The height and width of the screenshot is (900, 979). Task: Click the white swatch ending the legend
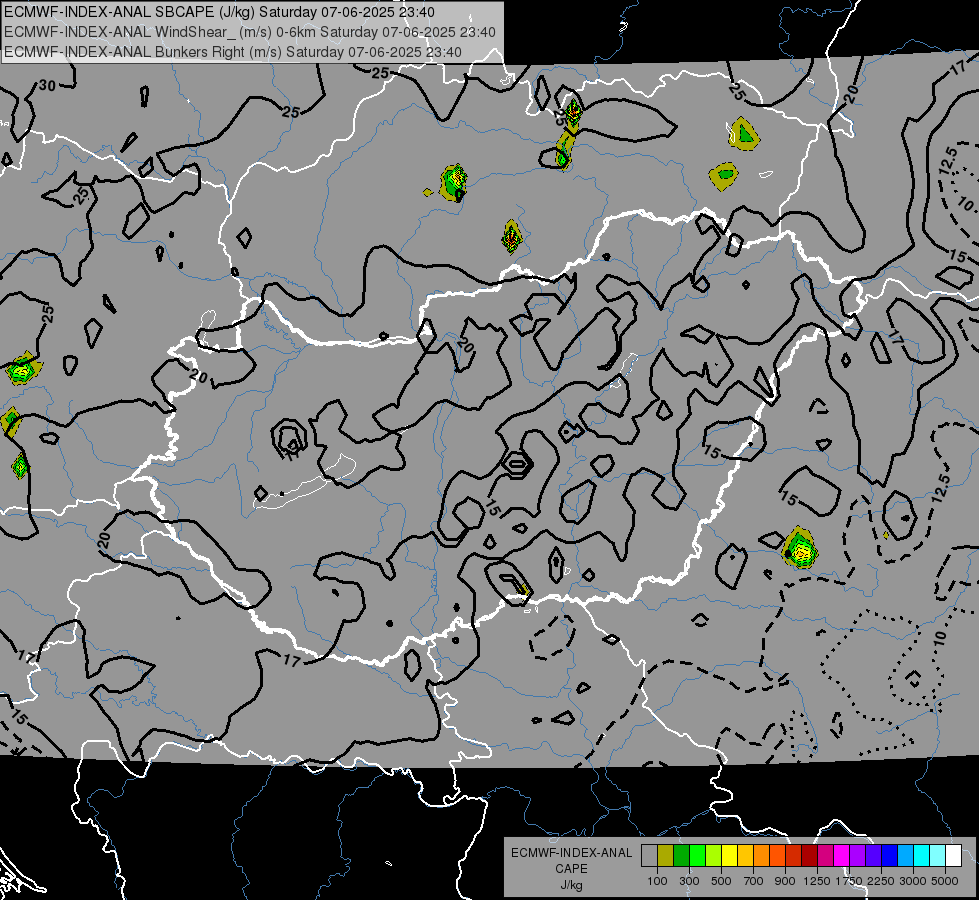tap(953, 856)
